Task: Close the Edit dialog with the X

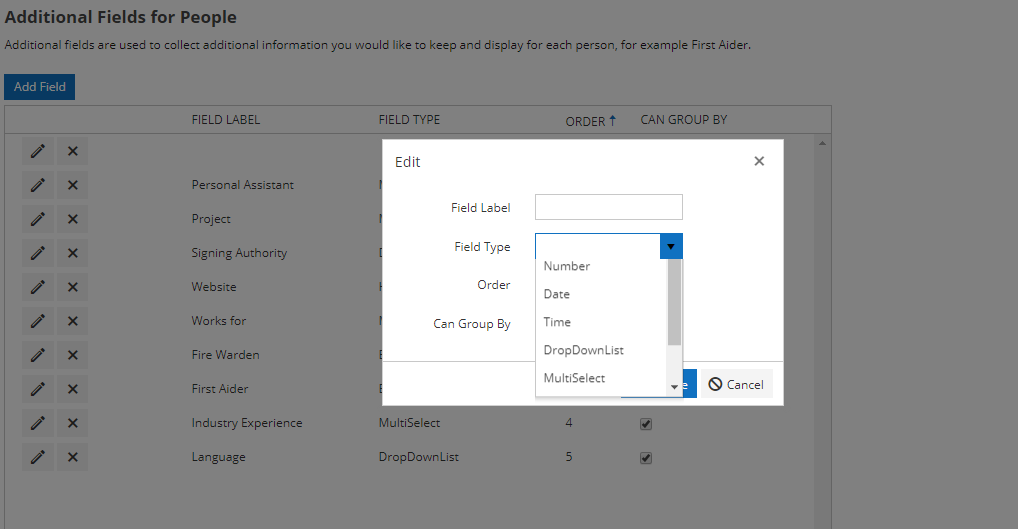Action: tap(759, 161)
